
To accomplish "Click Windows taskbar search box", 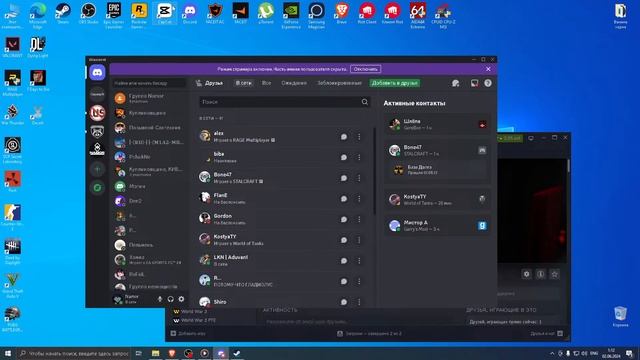I will click(73, 353).
